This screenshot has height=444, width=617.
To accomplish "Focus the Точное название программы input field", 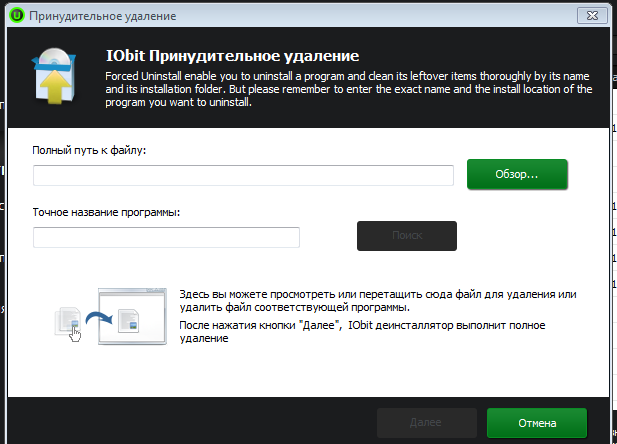I will click(166, 237).
